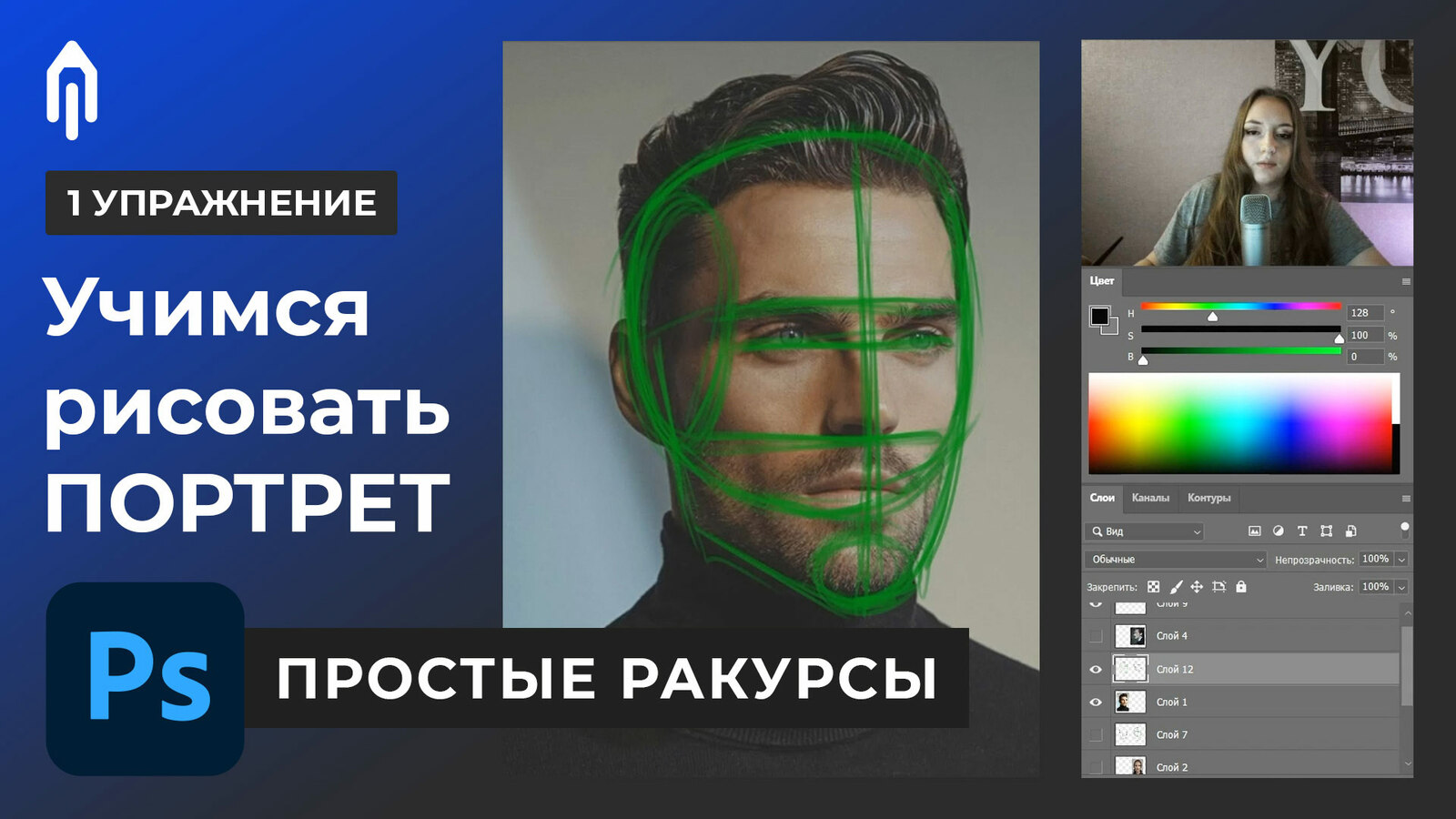Click on the B brightness slider bar
This screenshot has width=1456, height=819.
click(1240, 350)
